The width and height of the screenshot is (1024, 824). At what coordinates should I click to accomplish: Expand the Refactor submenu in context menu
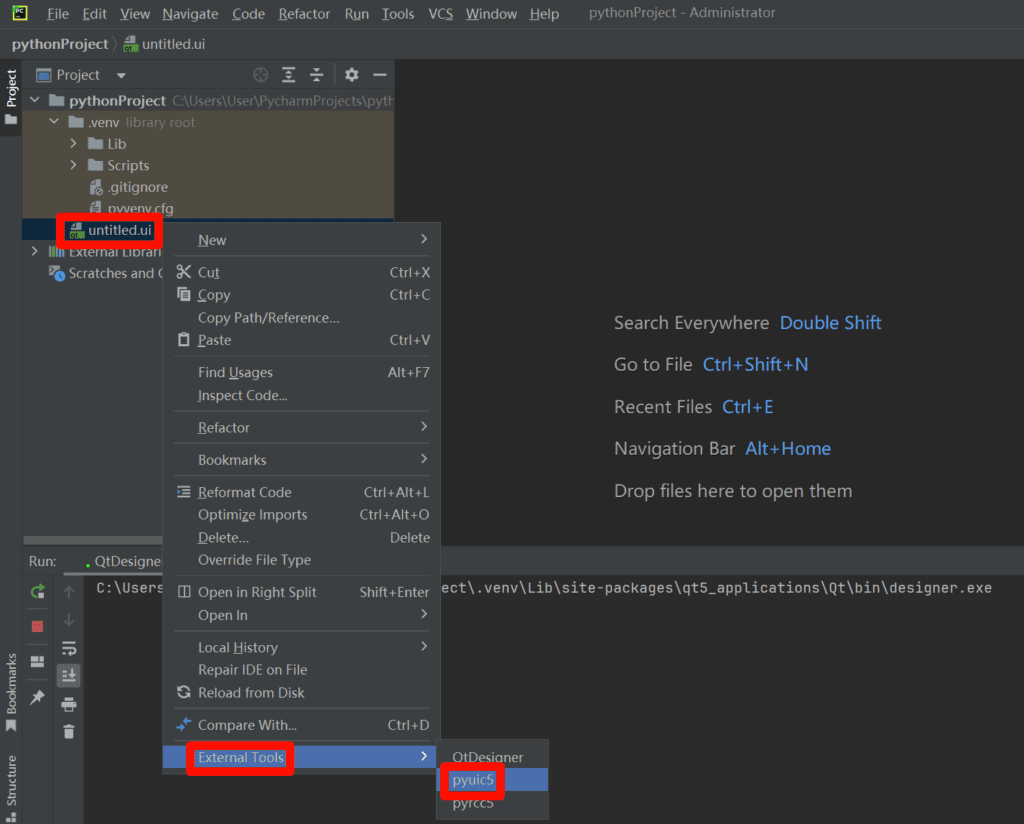pos(424,426)
